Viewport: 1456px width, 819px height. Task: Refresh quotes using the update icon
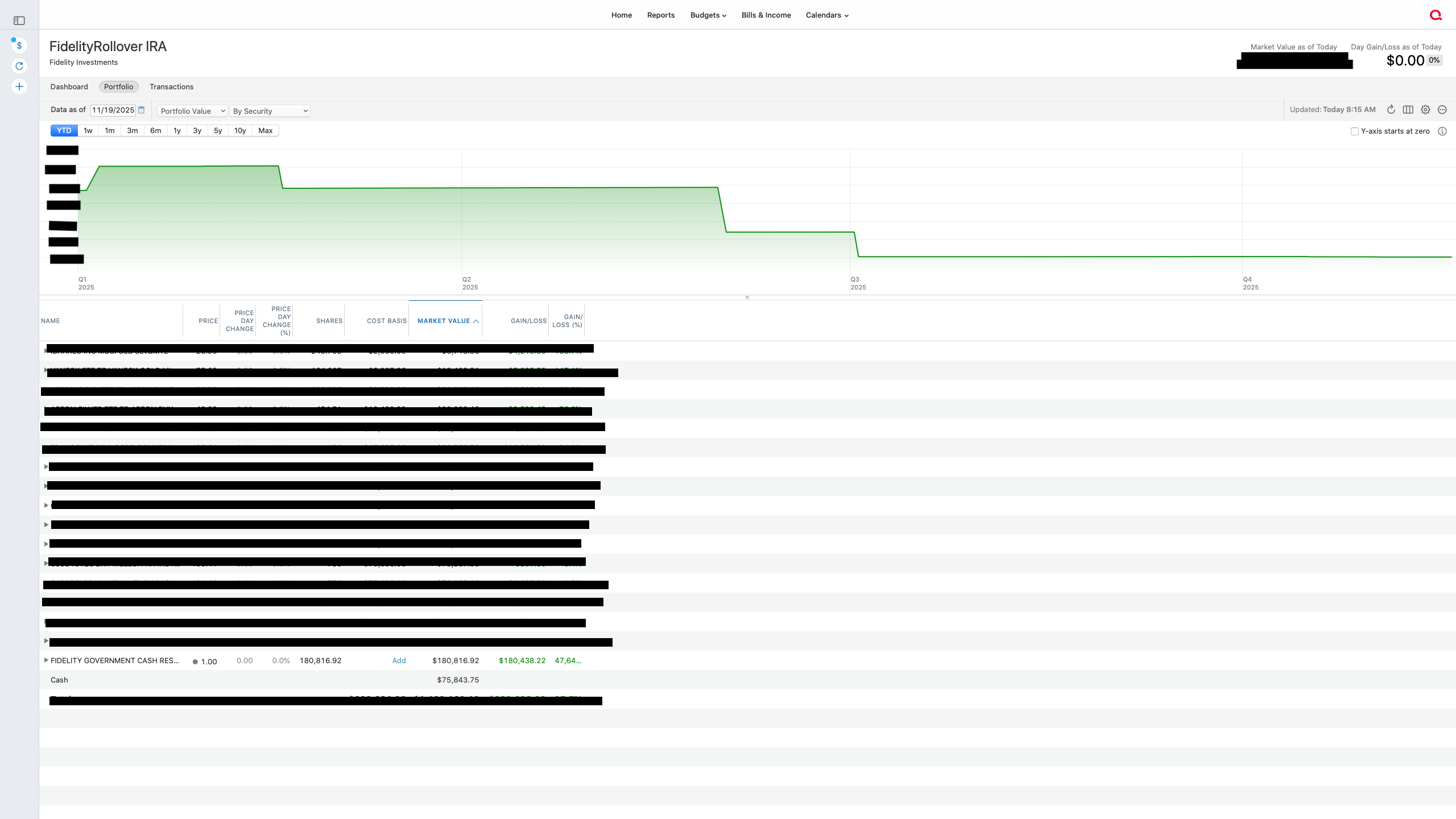click(x=1391, y=110)
